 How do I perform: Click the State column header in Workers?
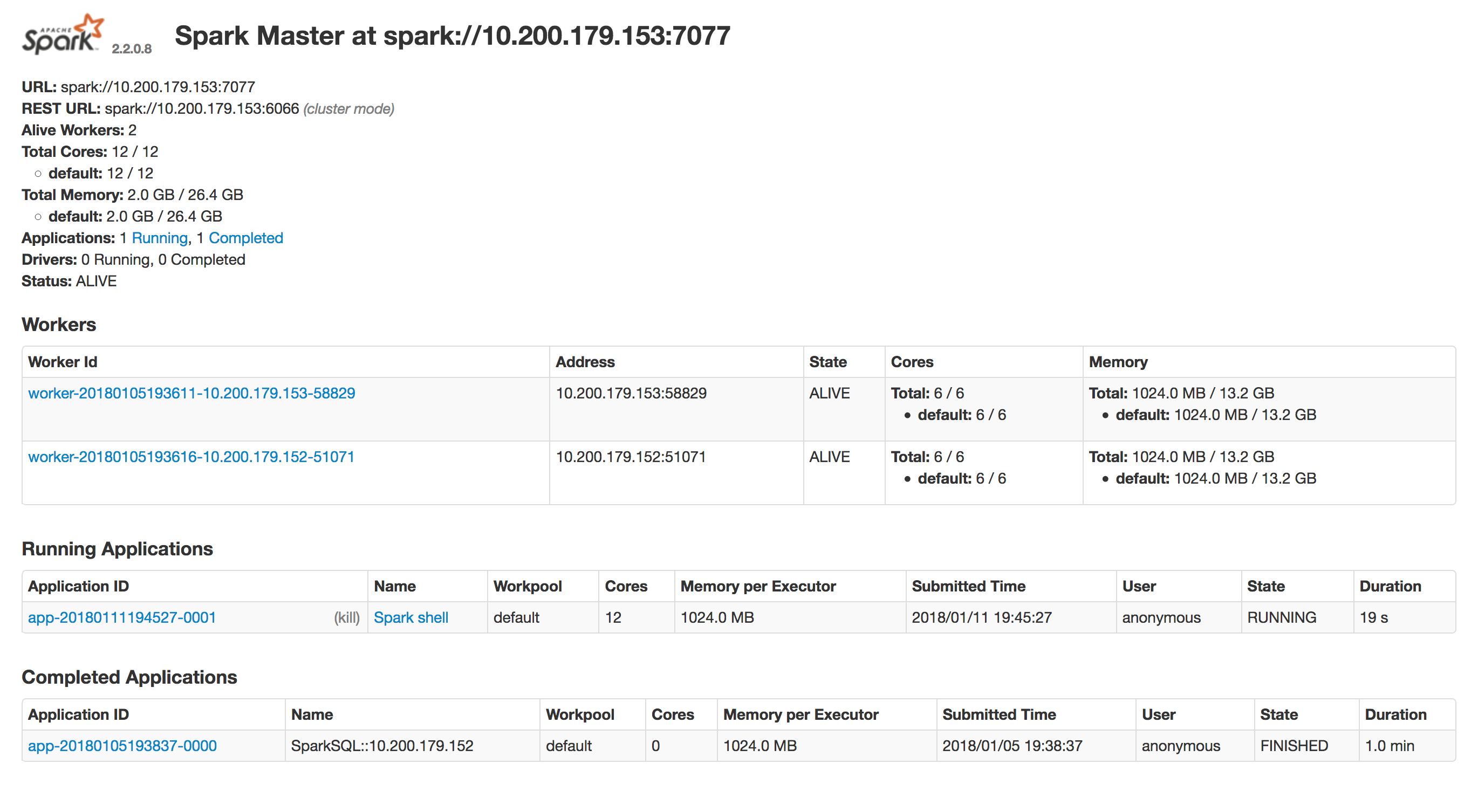click(x=827, y=362)
